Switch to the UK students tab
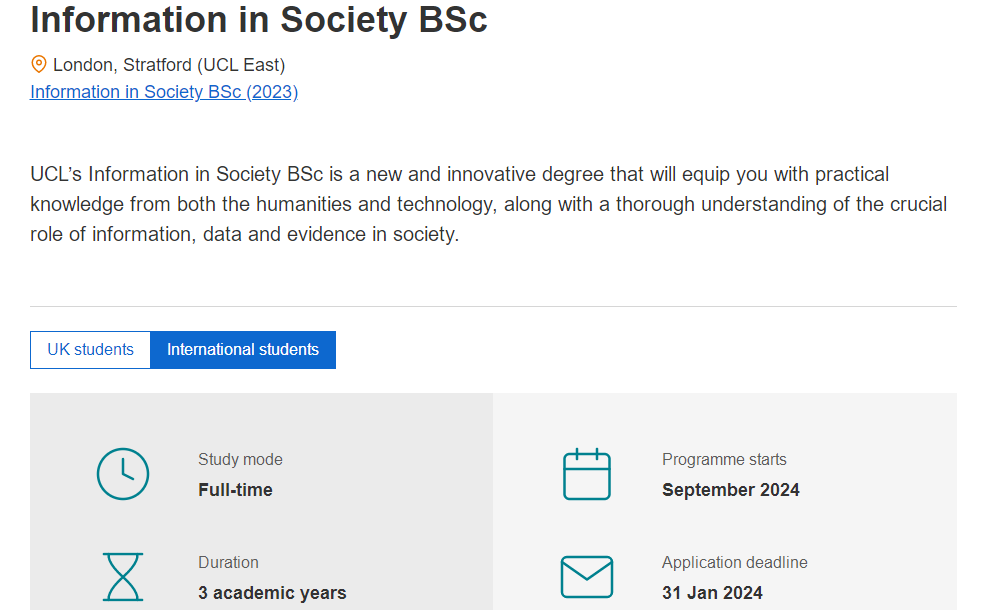The width and height of the screenshot is (994, 610). tap(91, 349)
